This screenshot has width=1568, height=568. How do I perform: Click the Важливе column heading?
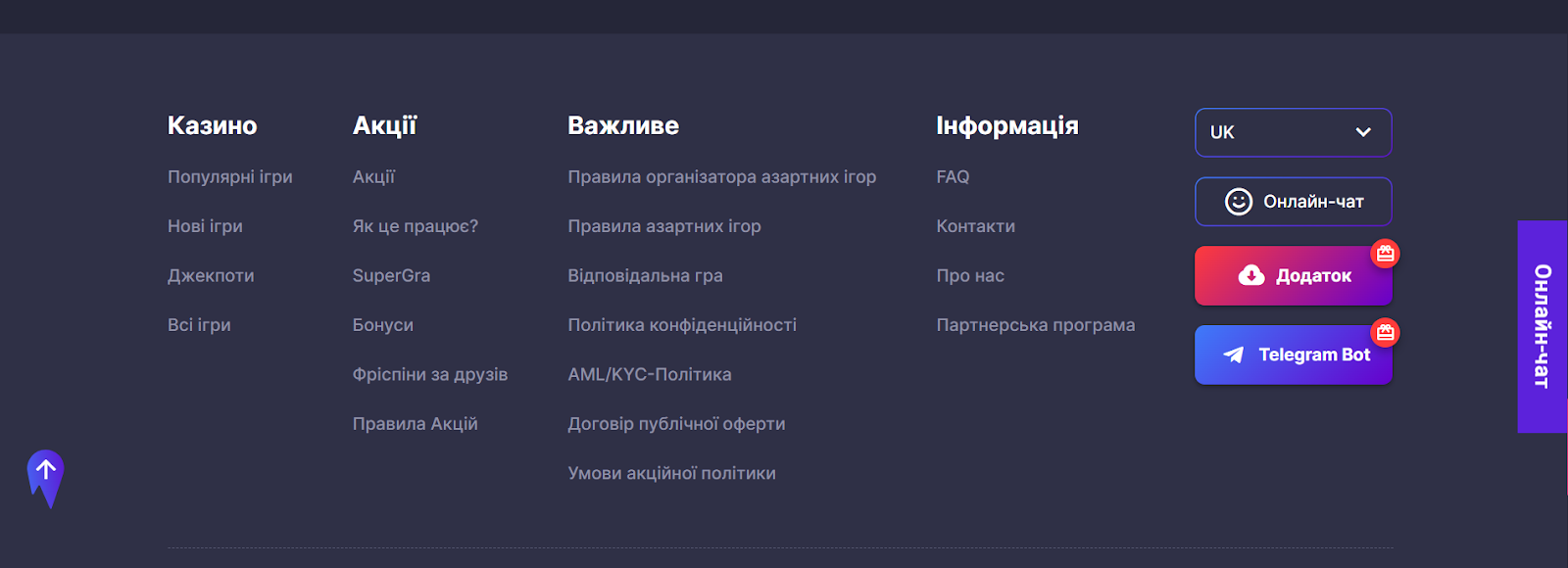point(623,125)
